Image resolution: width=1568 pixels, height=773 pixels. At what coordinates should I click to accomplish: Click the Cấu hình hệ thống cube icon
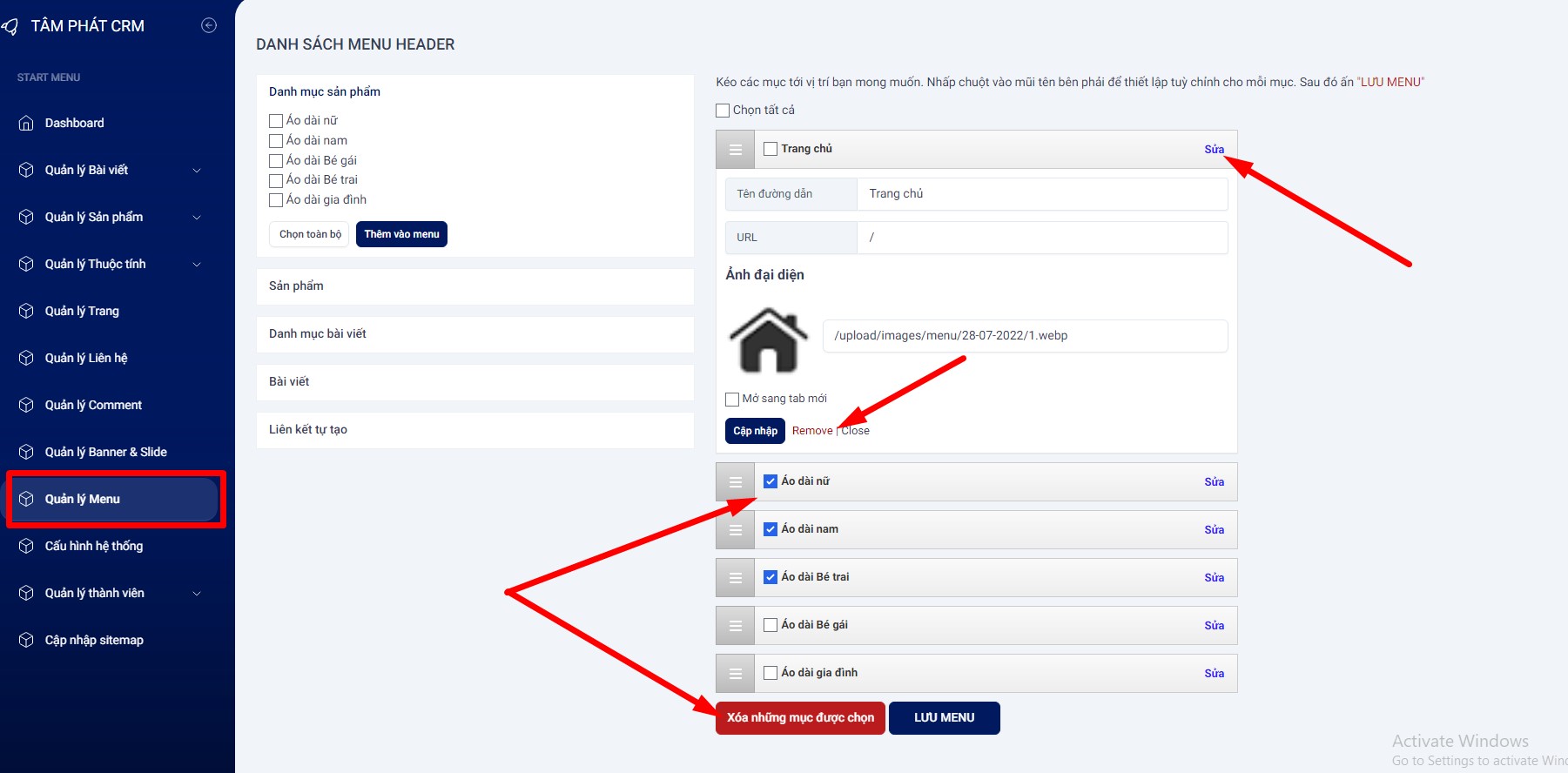(26, 547)
